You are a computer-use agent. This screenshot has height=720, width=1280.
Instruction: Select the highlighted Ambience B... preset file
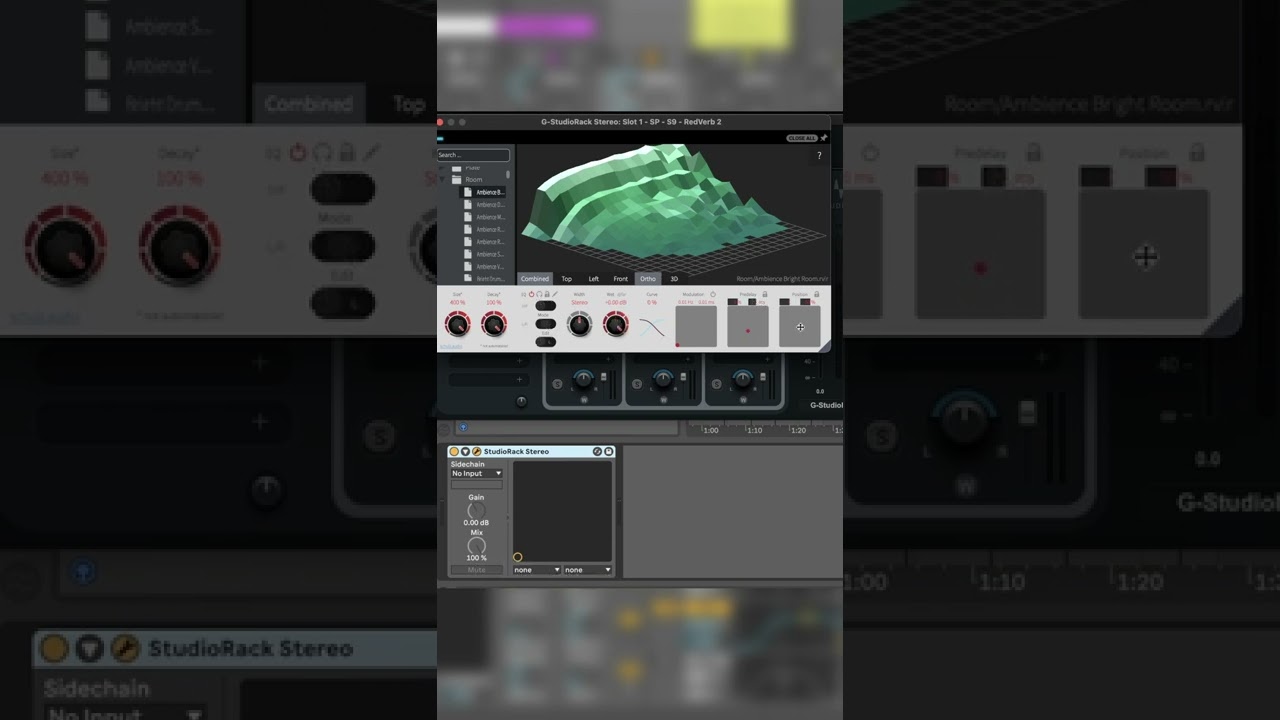click(483, 192)
